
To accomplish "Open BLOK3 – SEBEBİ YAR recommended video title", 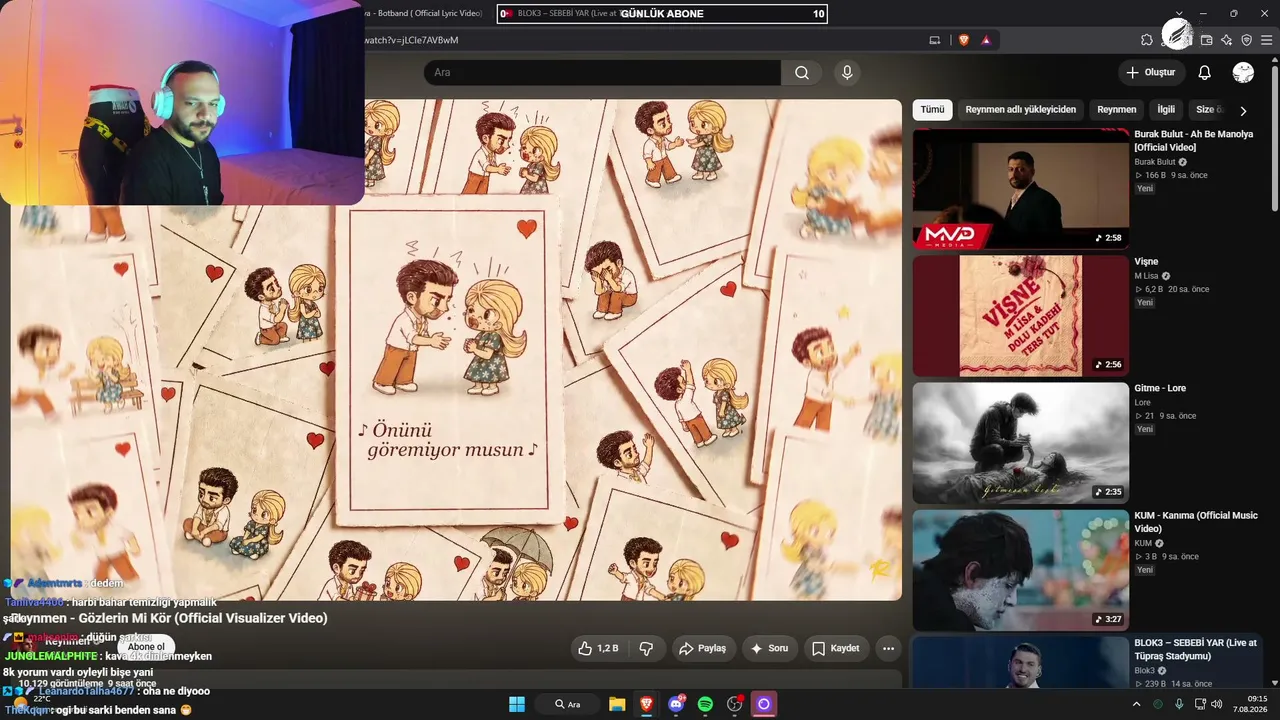I will pyautogui.click(x=1195, y=649).
